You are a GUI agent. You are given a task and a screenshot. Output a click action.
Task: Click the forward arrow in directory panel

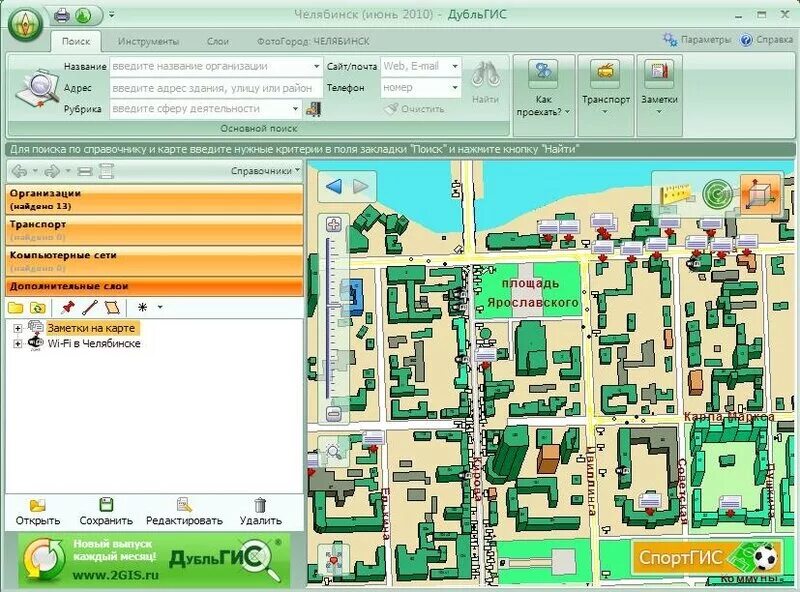pos(52,171)
